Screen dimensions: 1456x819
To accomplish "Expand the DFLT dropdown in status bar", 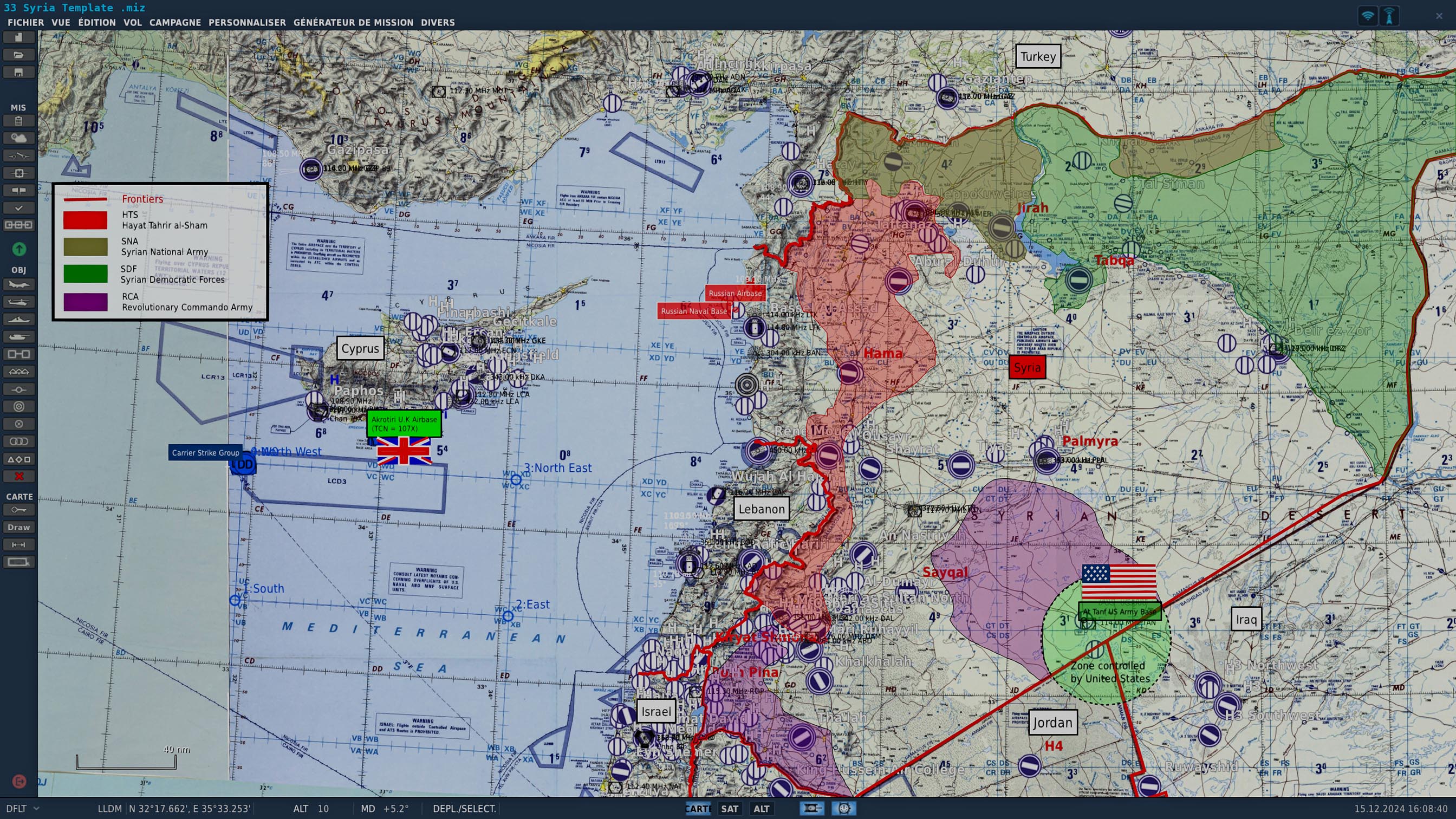I will [36, 809].
